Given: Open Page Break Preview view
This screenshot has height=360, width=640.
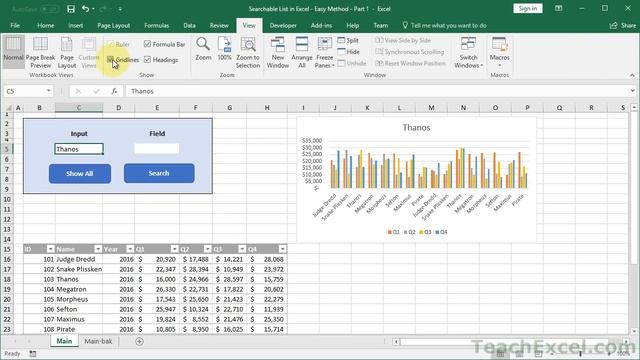Looking at the screenshot, I should pyautogui.click(x=40, y=52).
